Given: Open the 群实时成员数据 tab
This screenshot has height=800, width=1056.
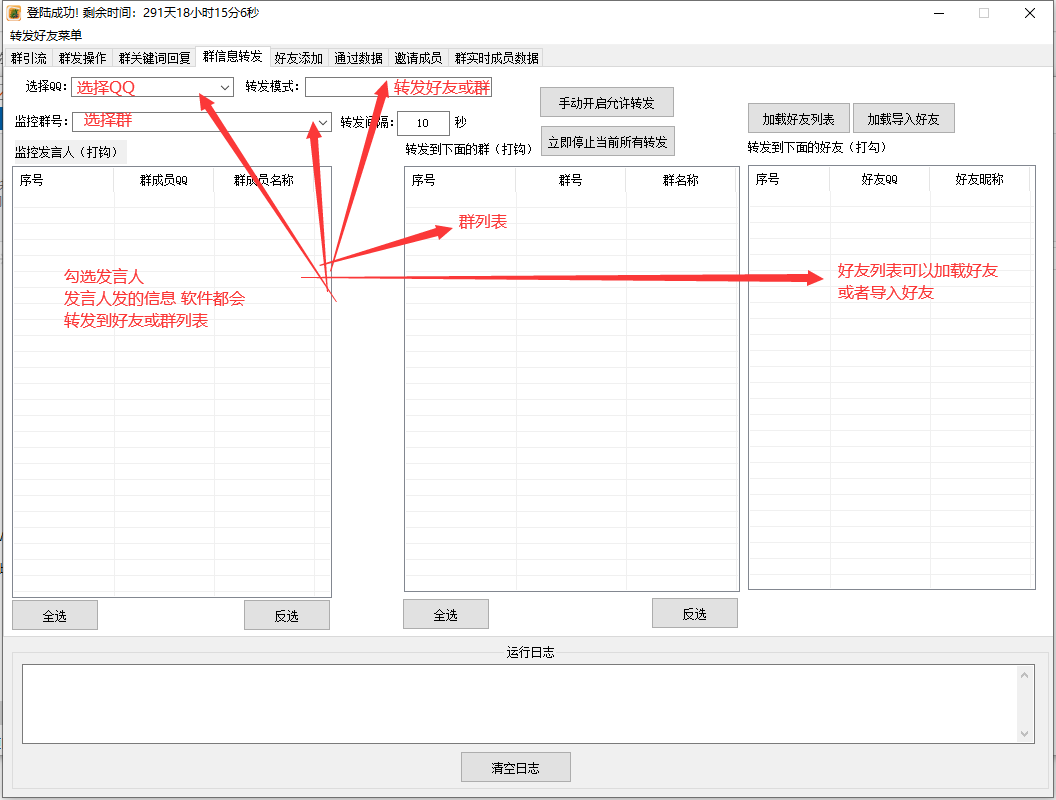Looking at the screenshot, I should [x=496, y=58].
